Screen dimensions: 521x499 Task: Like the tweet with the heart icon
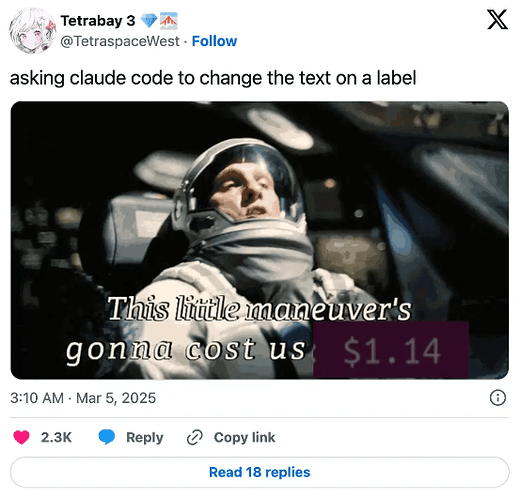click(x=21, y=437)
